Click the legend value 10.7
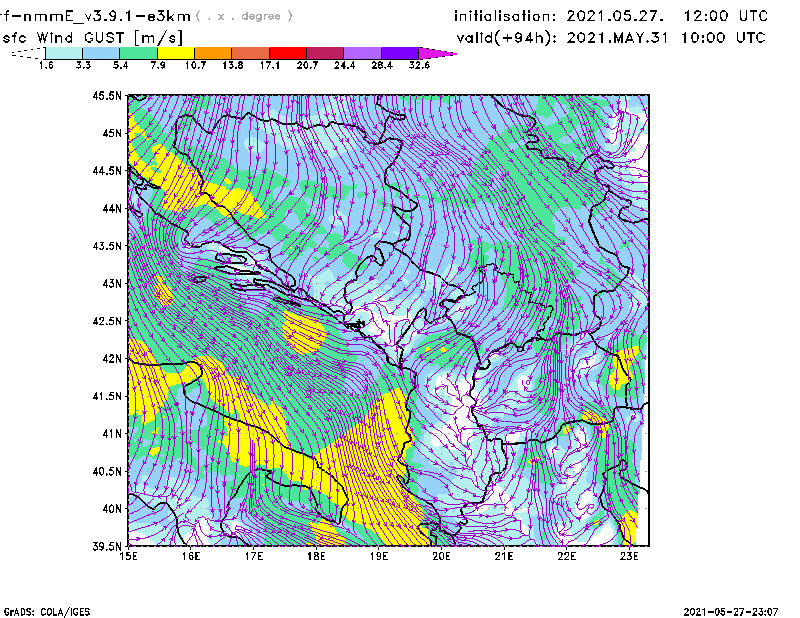Image resolution: width=800 pixels, height=618 pixels. coord(195,65)
